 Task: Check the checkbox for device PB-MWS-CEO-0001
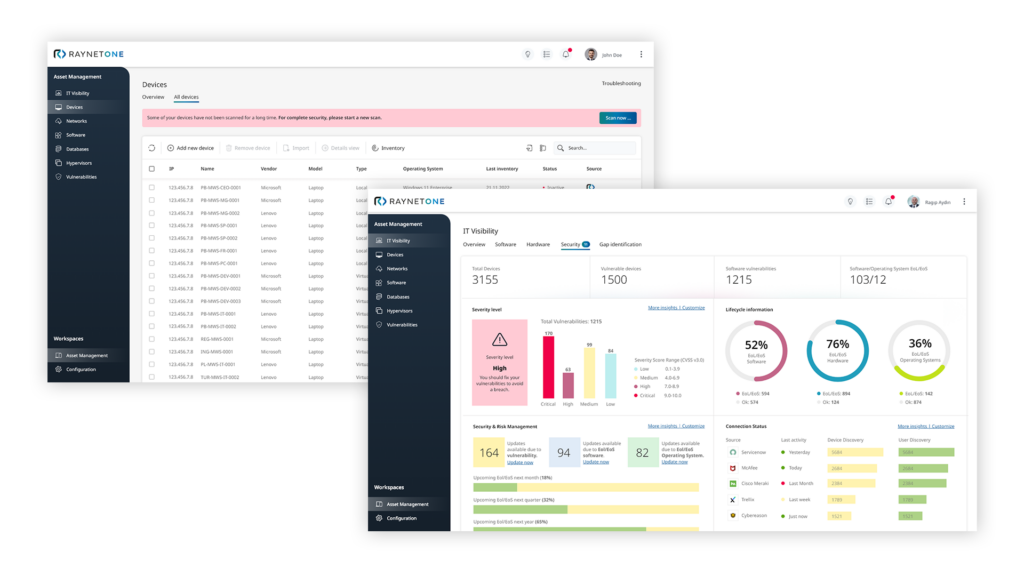coord(152,187)
